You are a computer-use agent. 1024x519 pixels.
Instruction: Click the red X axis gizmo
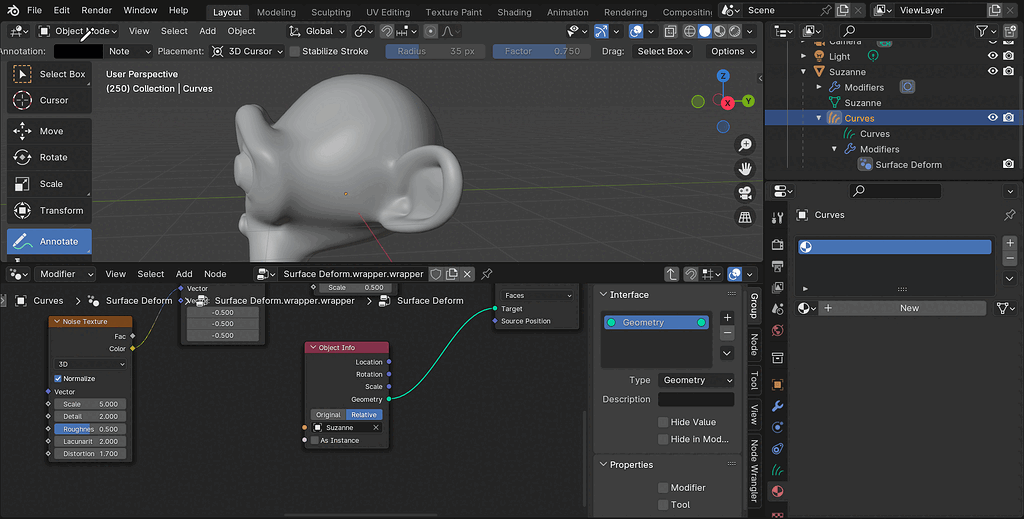[x=727, y=103]
